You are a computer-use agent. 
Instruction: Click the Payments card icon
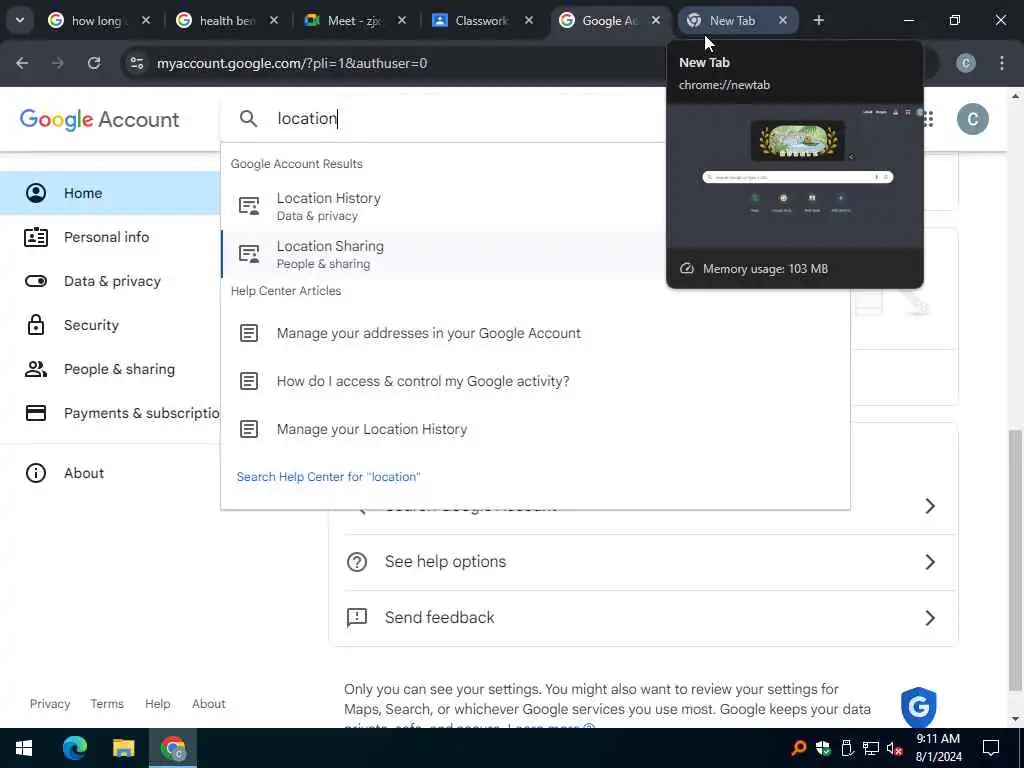point(36,413)
